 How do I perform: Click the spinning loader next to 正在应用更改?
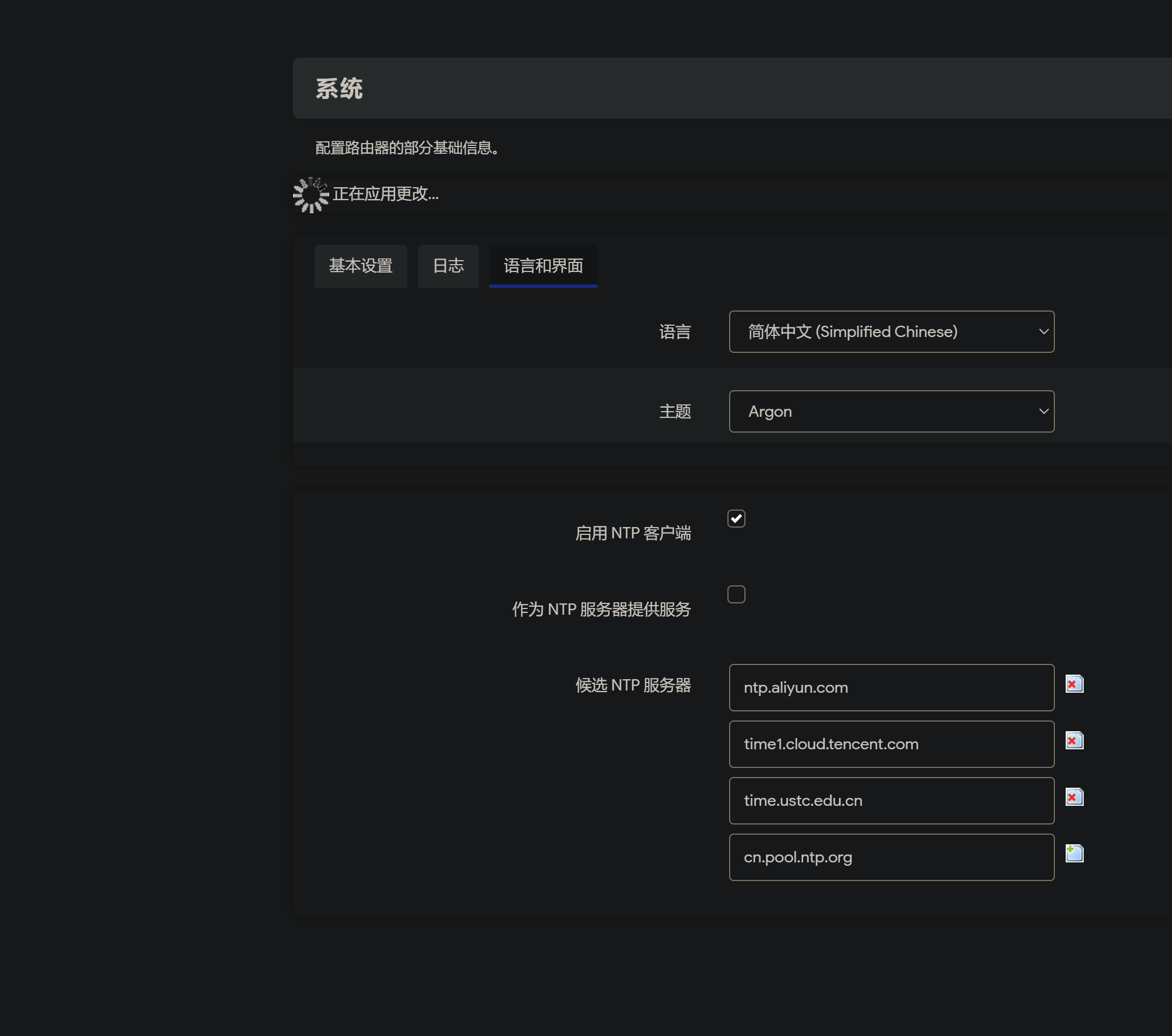310,195
